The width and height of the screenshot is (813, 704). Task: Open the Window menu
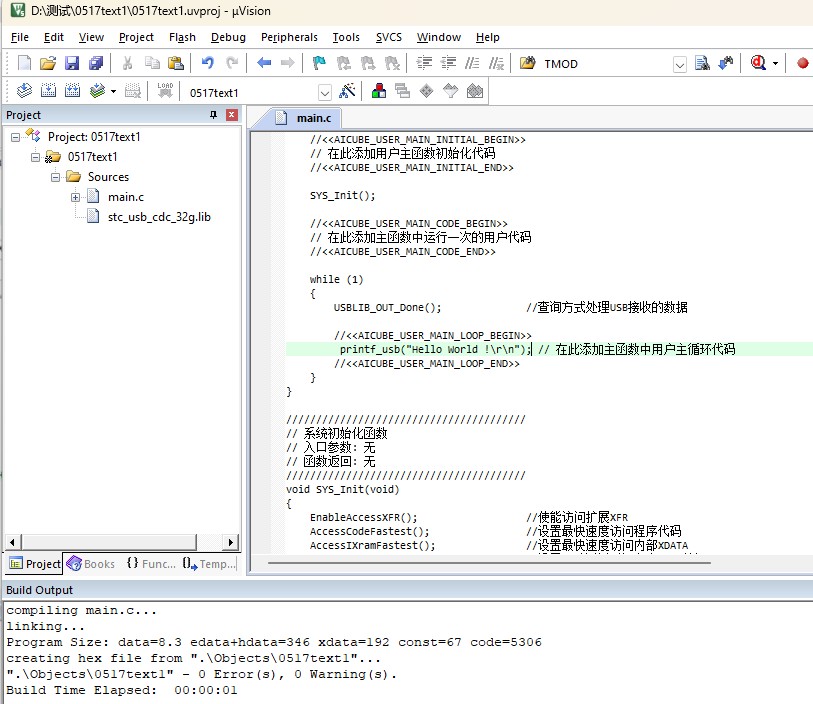(x=439, y=37)
